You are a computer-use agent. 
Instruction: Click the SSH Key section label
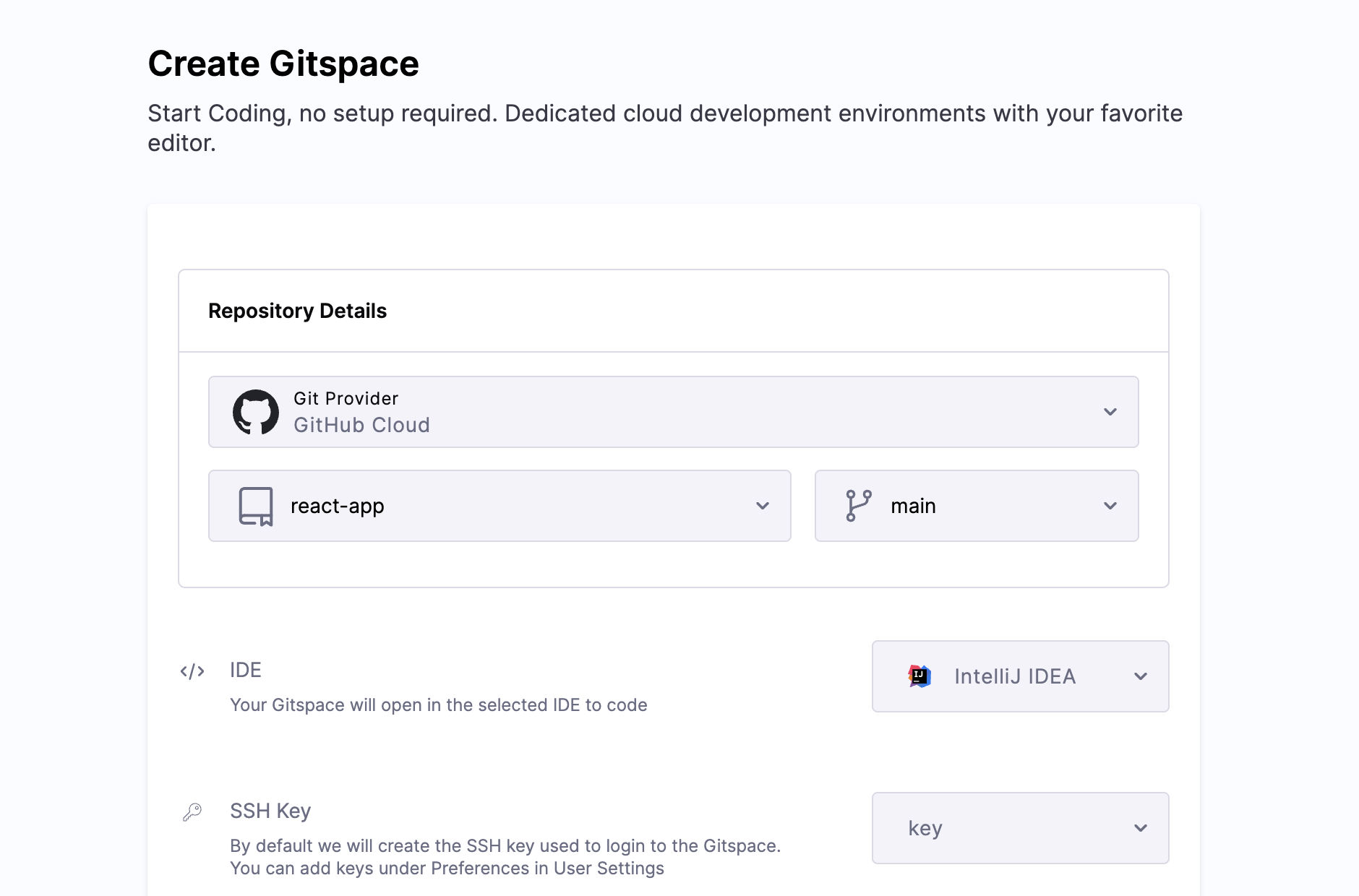coord(270,811)
